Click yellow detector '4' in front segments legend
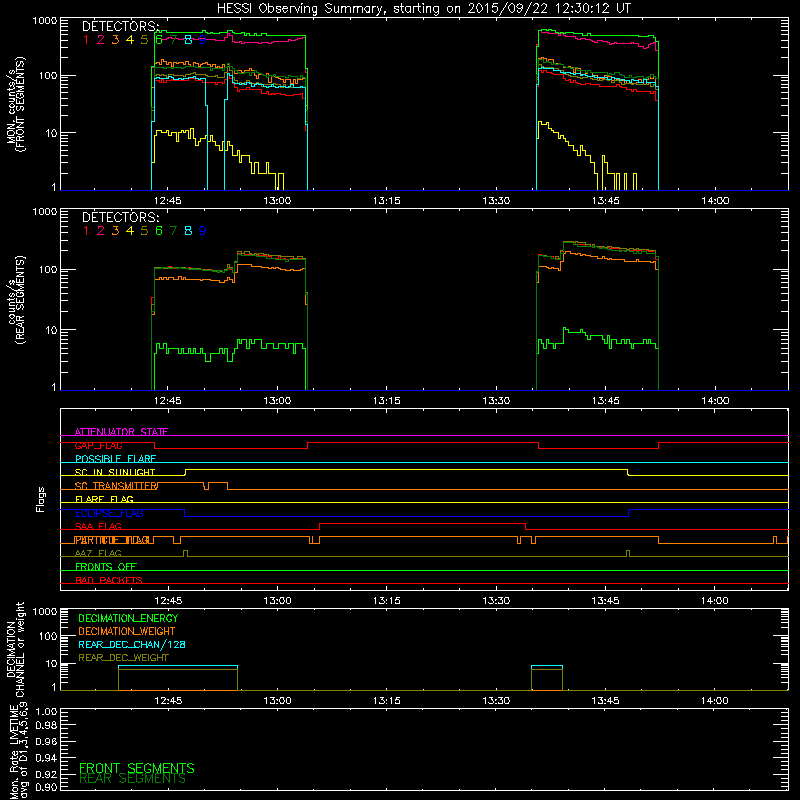Screen dimensions: 800x800 coord(130,40)
